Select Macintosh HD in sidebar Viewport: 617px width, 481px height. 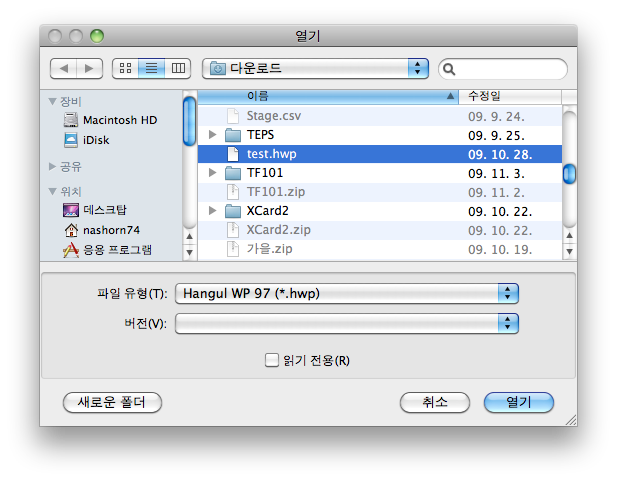(110, 120)
